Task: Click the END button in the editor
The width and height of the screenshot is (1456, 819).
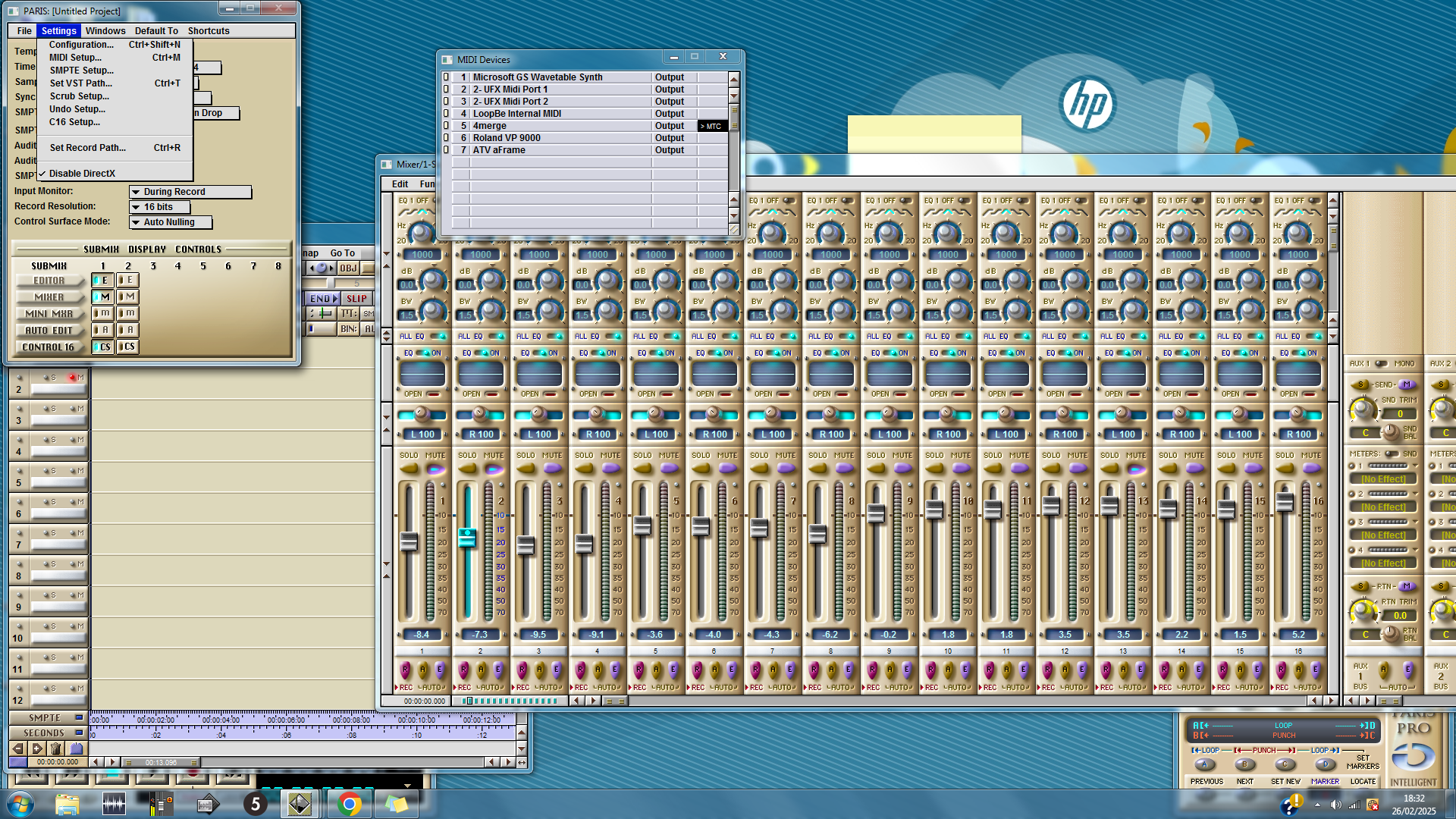Action: coord(322,299)
